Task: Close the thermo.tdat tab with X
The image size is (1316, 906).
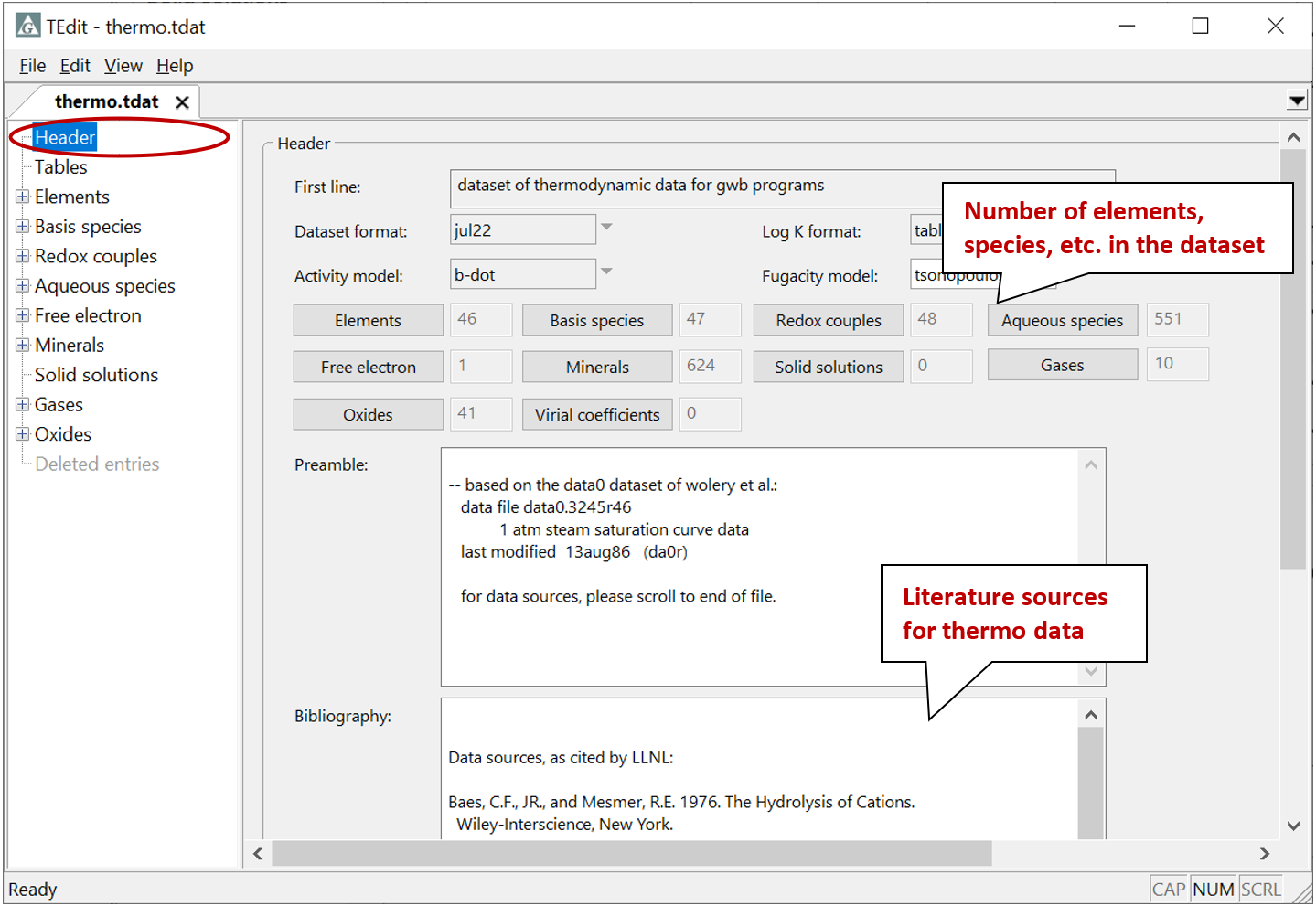Action: click(x=182, y=102)
